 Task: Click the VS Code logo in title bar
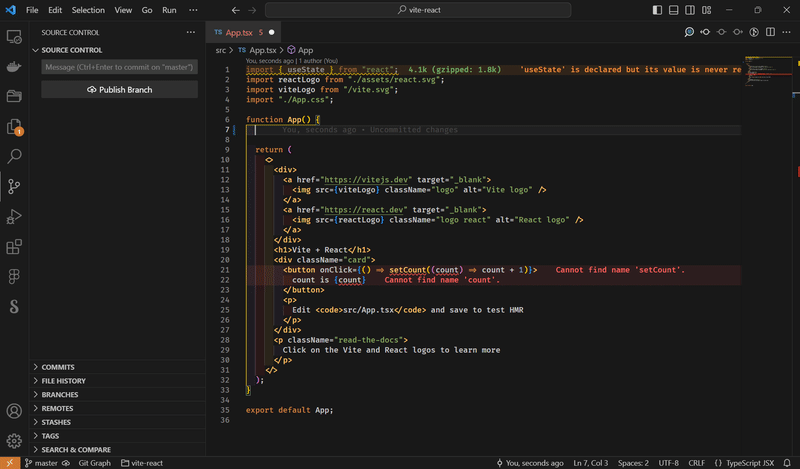pyautogui.click(x=10, y=10)
